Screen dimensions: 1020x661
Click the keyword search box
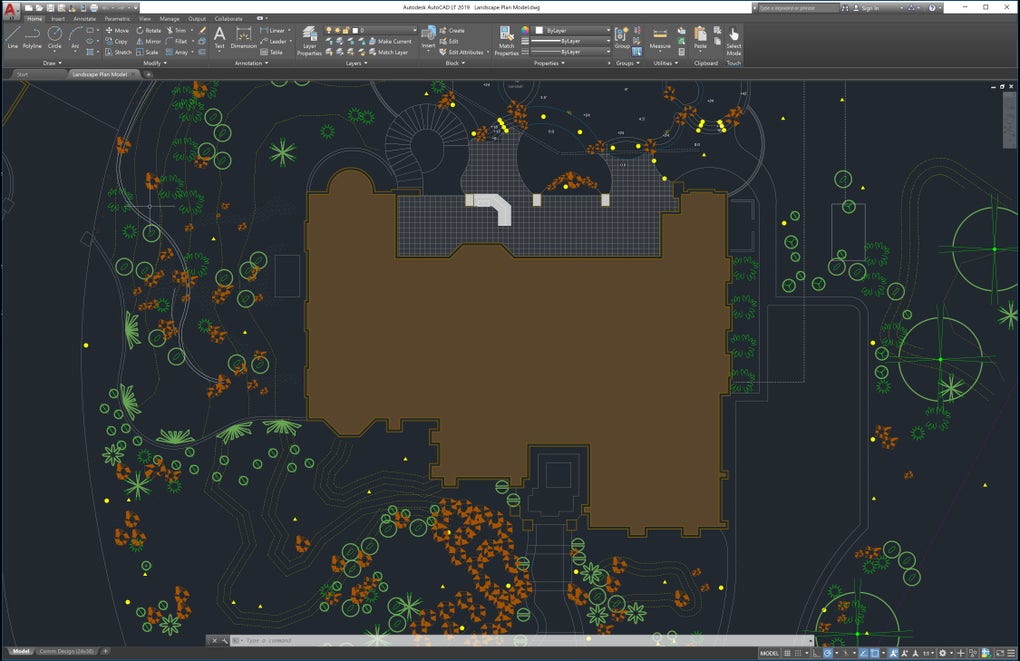pos(799,8)
